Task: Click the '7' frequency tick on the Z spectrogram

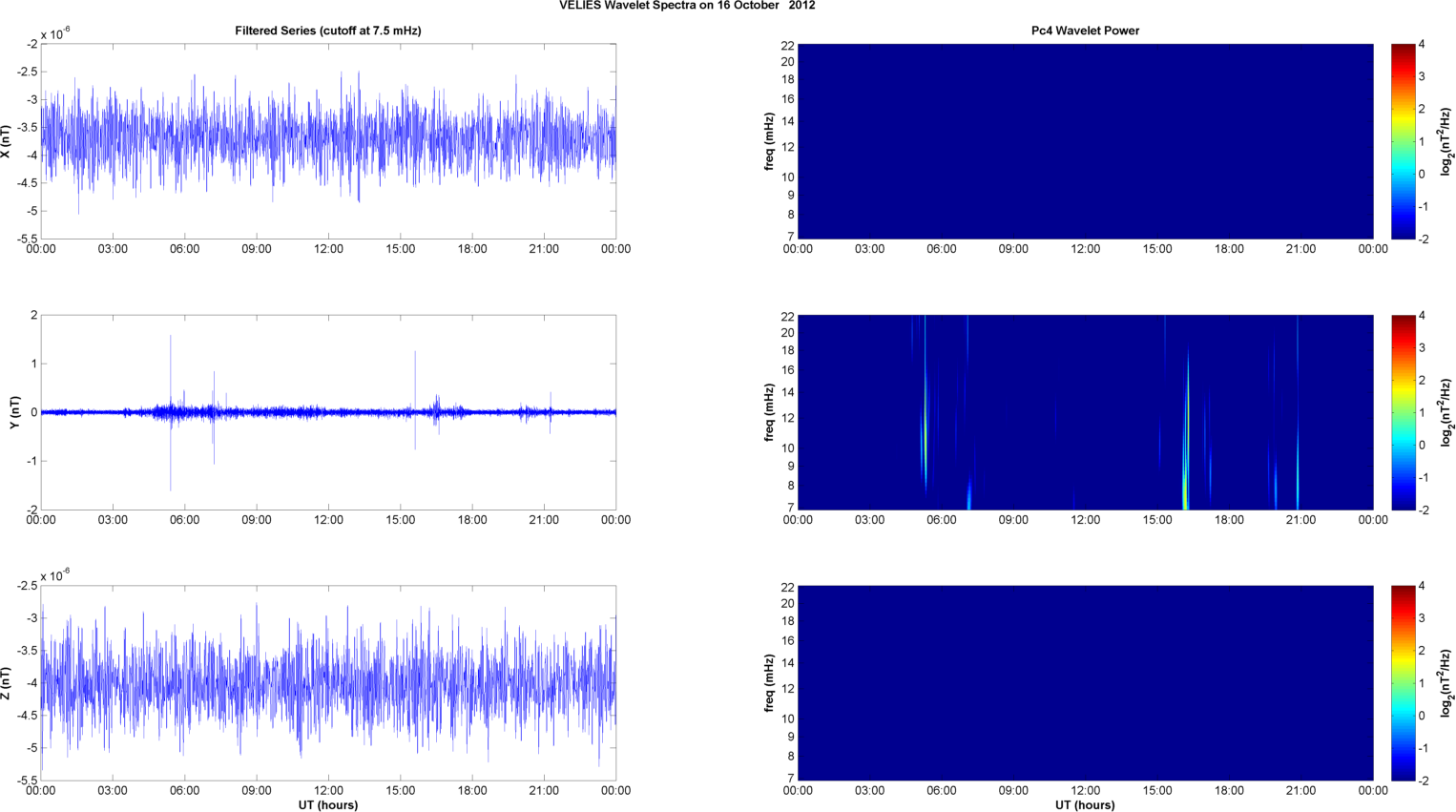Action: click(791, 779)
